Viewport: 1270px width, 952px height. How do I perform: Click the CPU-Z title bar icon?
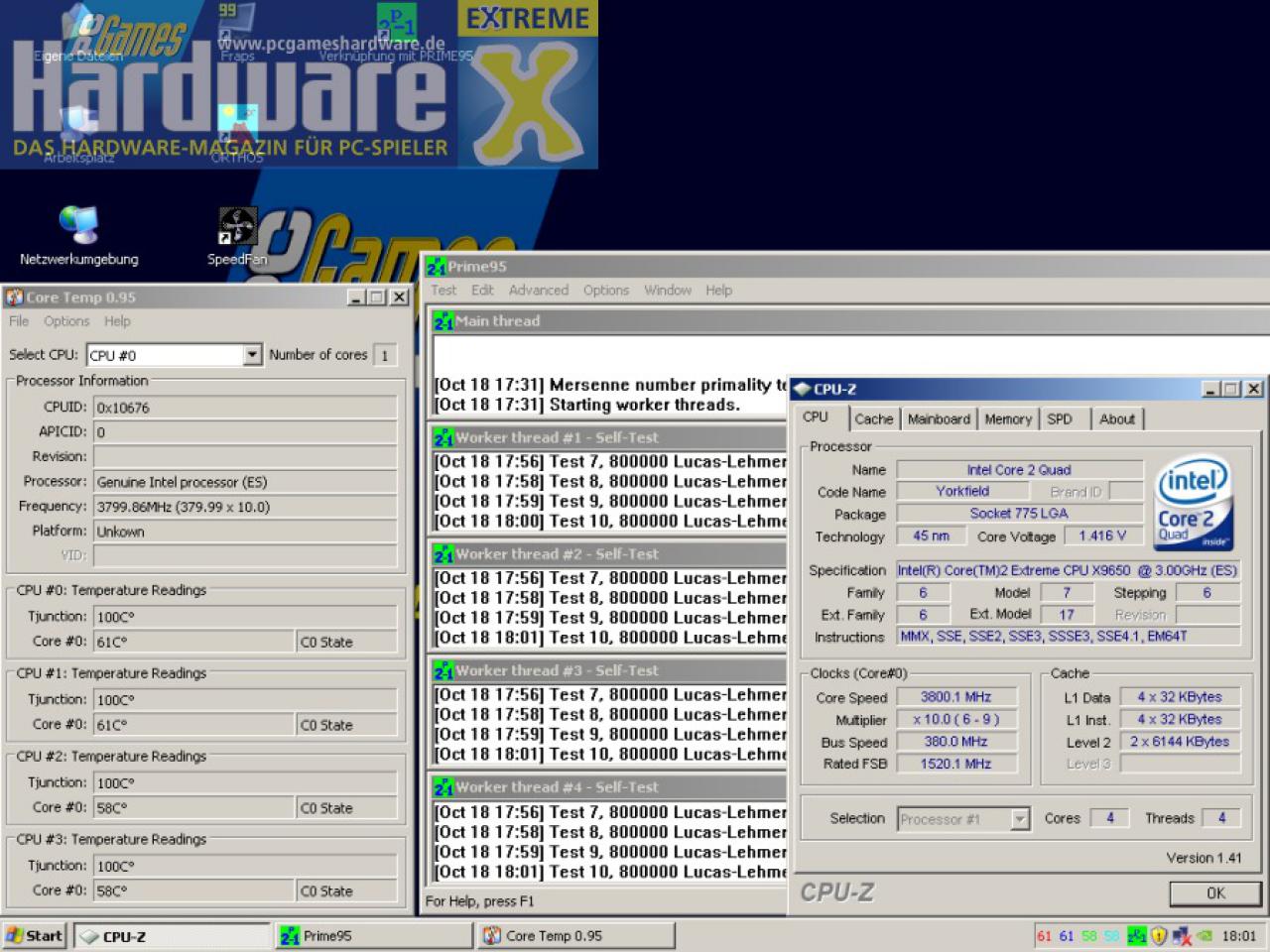pyautogui.click(x=802, y=389)
